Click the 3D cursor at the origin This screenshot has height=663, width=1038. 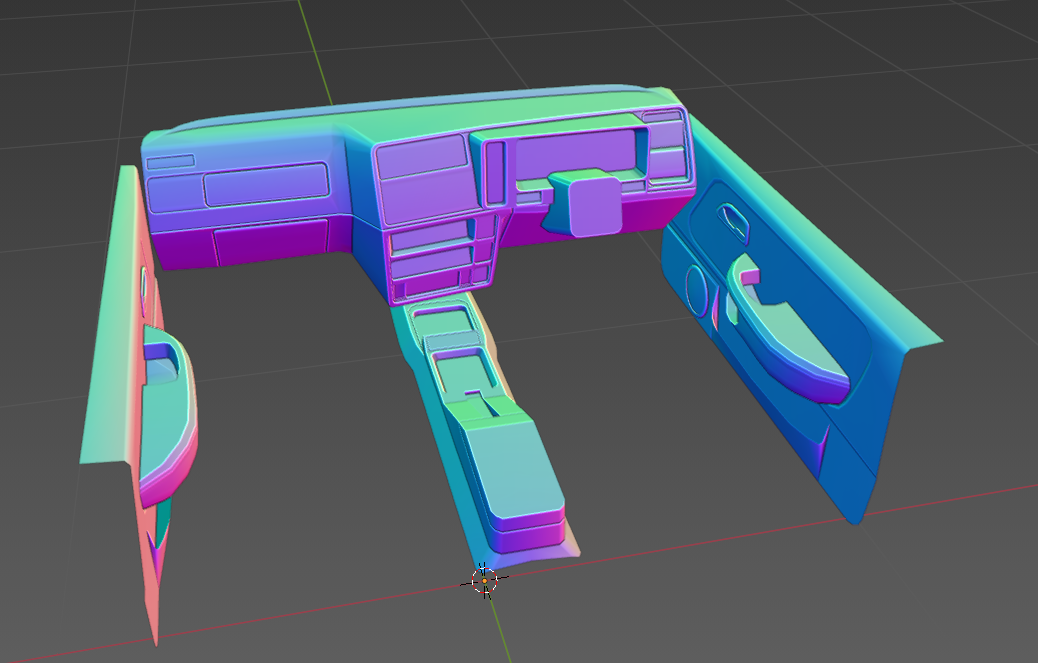point(485,581)
